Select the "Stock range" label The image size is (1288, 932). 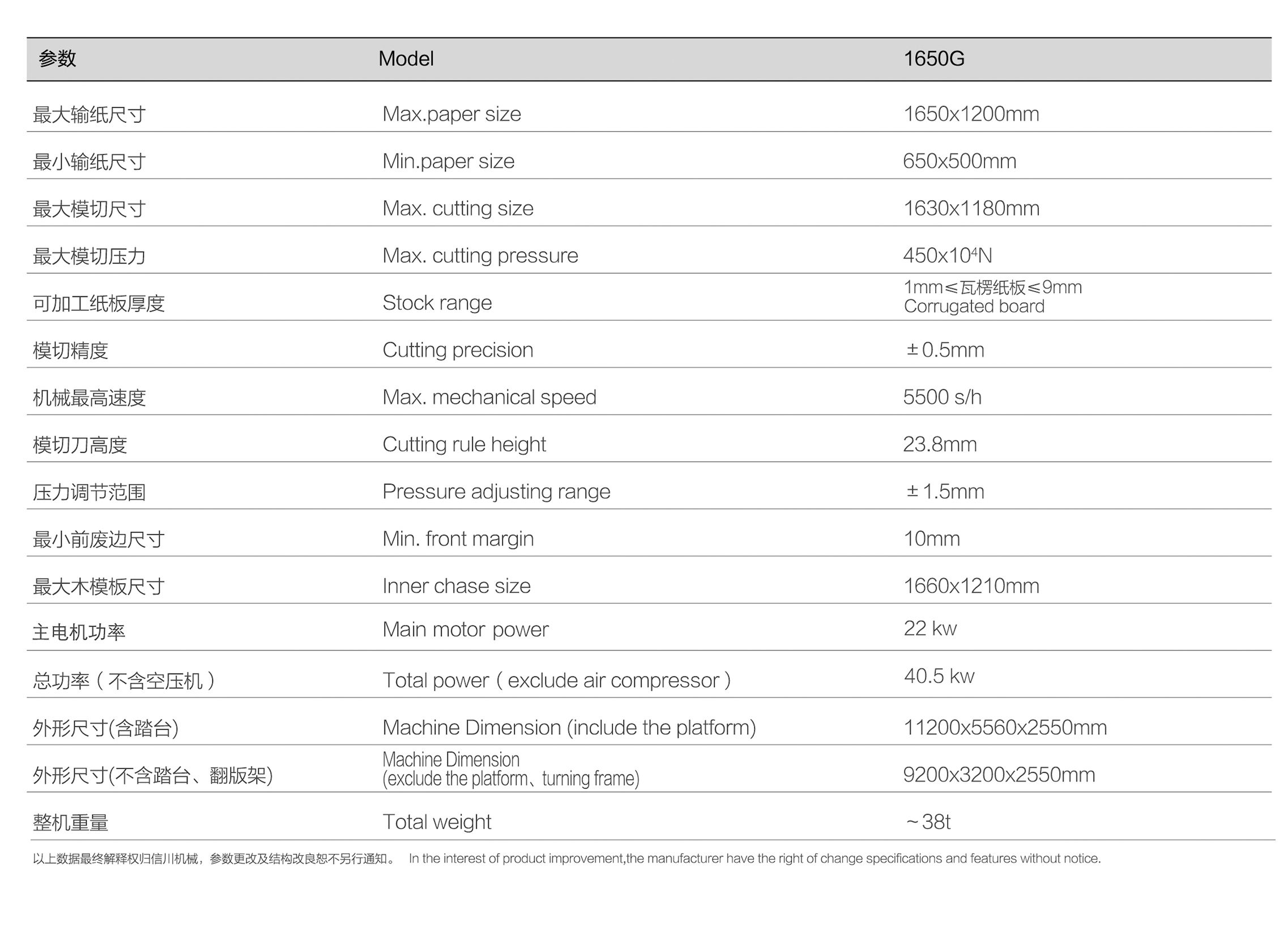click(437, 303)
